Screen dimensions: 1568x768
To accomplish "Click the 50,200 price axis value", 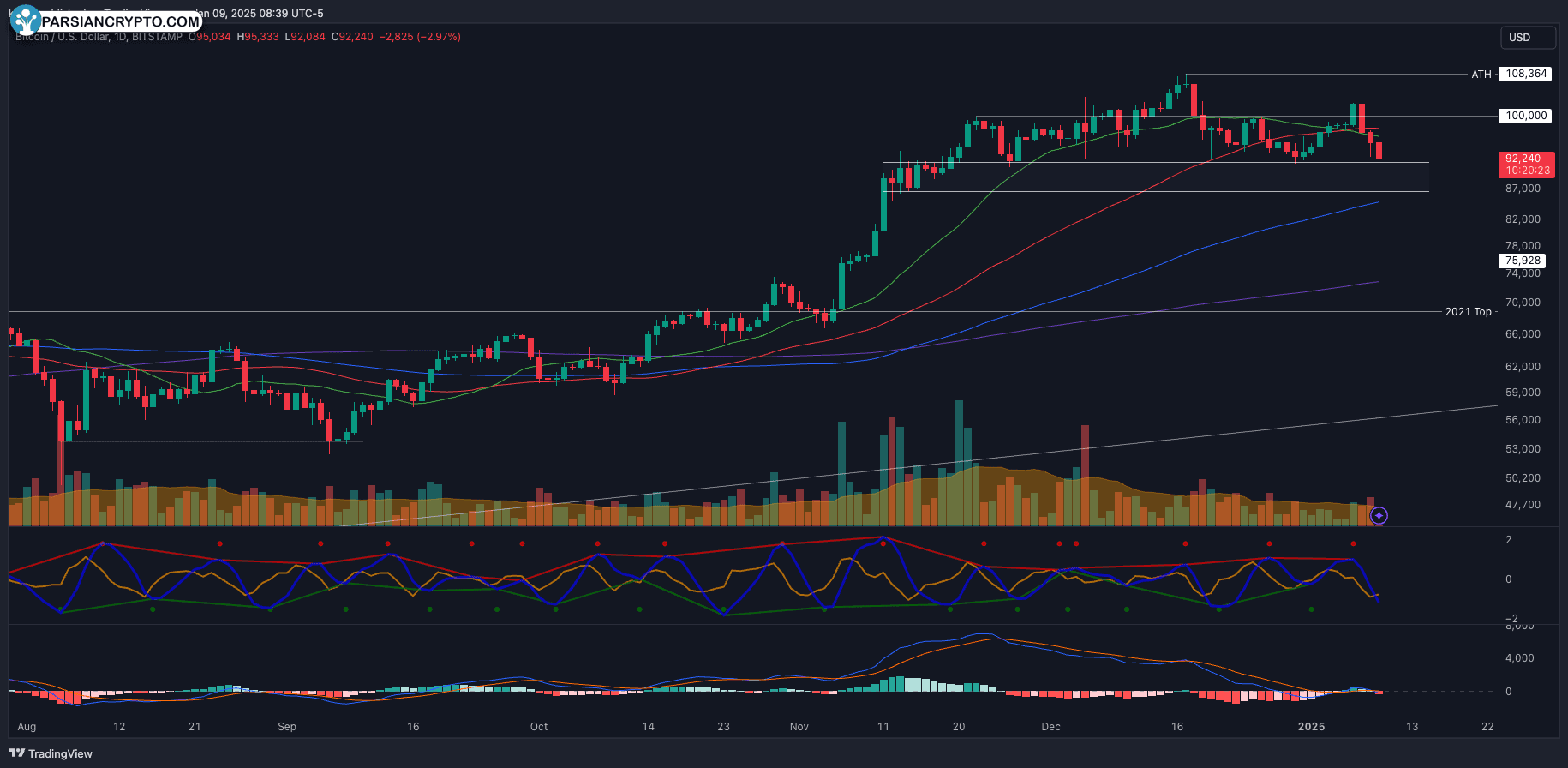I will tap(1523, 478).
